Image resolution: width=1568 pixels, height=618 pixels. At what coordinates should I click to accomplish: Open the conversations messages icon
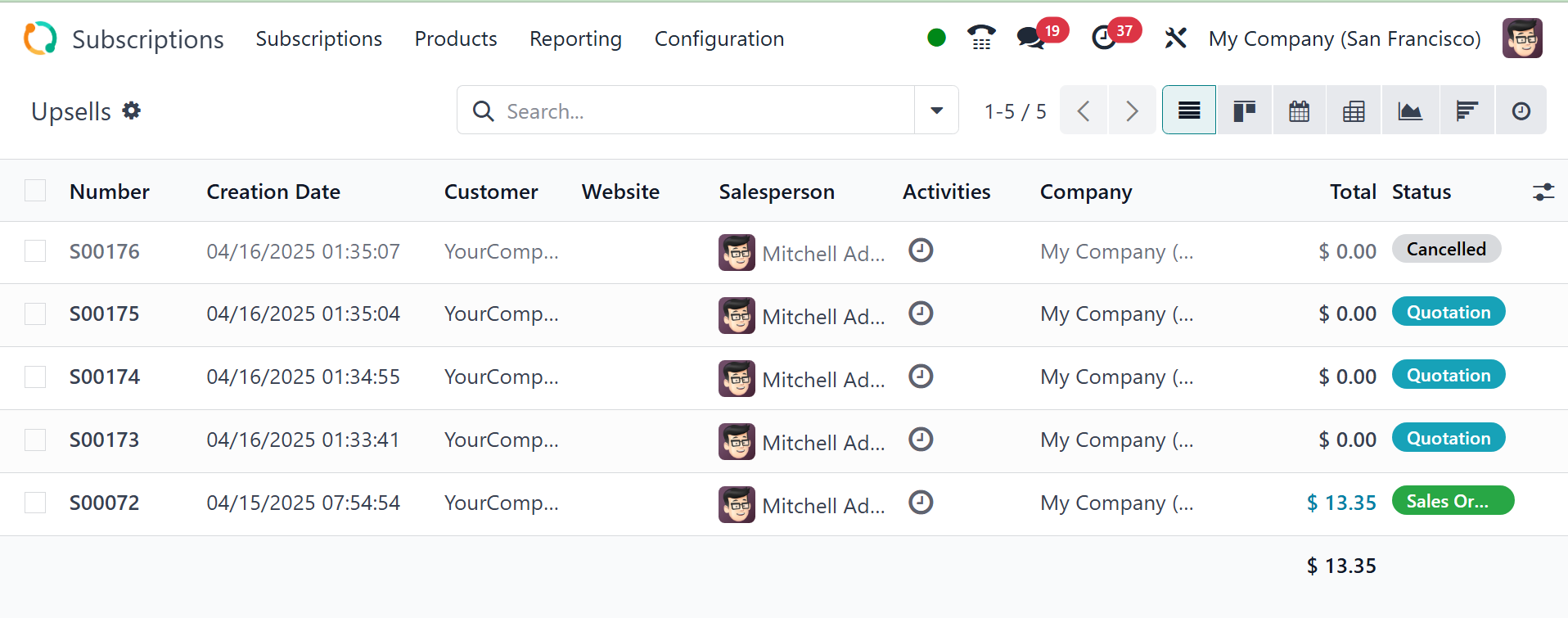tap(1031, 38)
